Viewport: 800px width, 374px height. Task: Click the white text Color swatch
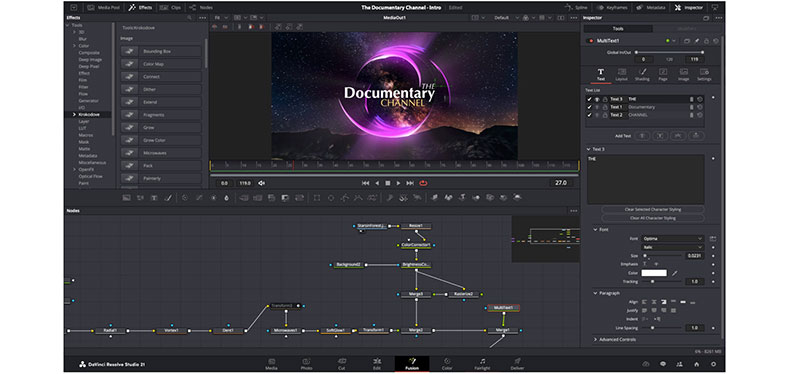[x=654, y=273]
